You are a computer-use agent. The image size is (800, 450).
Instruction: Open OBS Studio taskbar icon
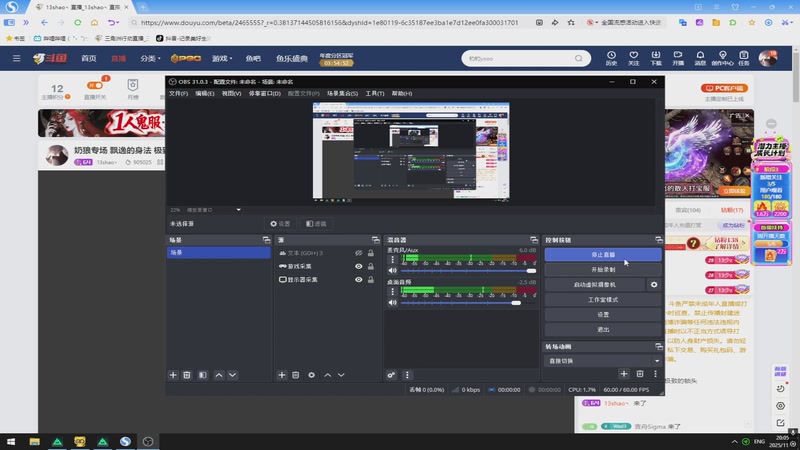coord(148,442)
